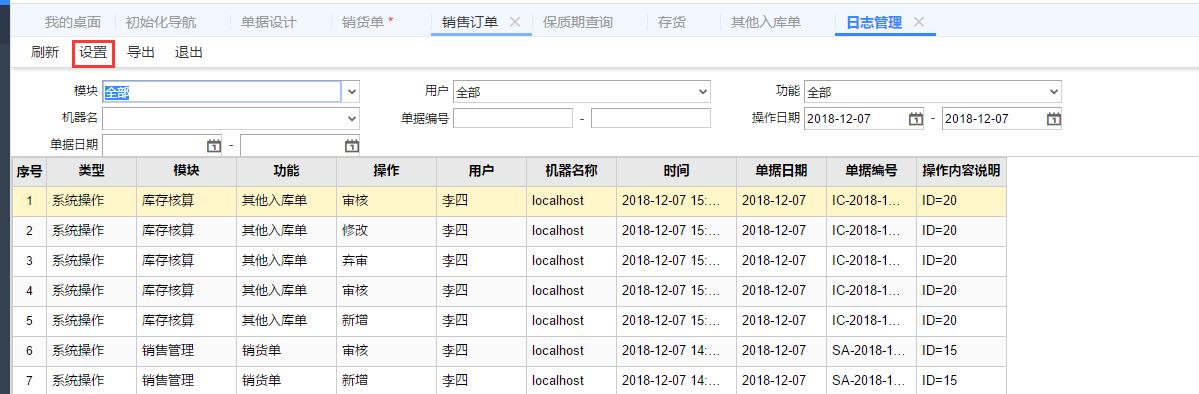Click the 退出 toolbar button
The image size is (1199, 394).
(189, 53)
